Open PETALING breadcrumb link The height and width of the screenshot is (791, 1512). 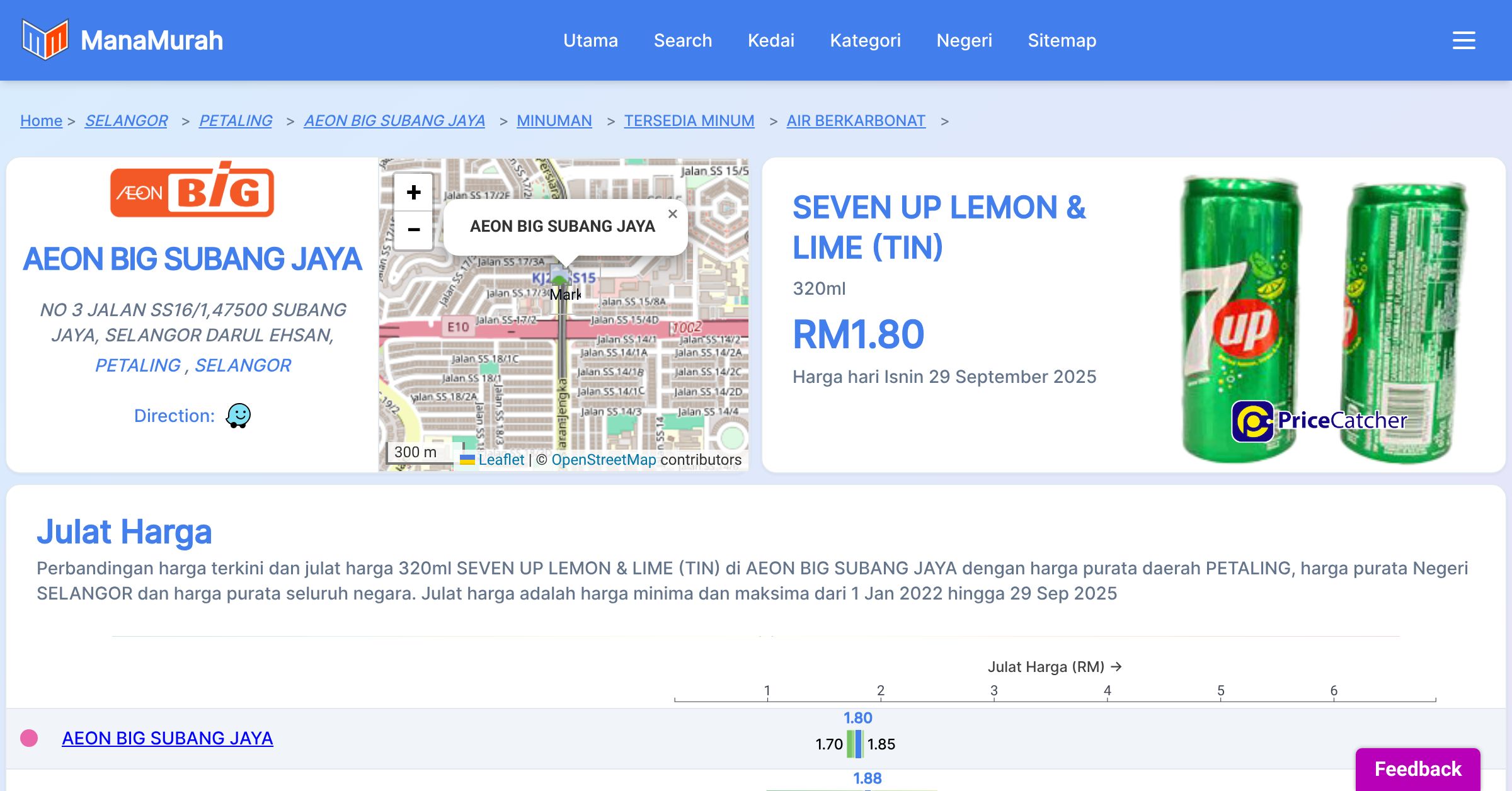tap(236, 120)
